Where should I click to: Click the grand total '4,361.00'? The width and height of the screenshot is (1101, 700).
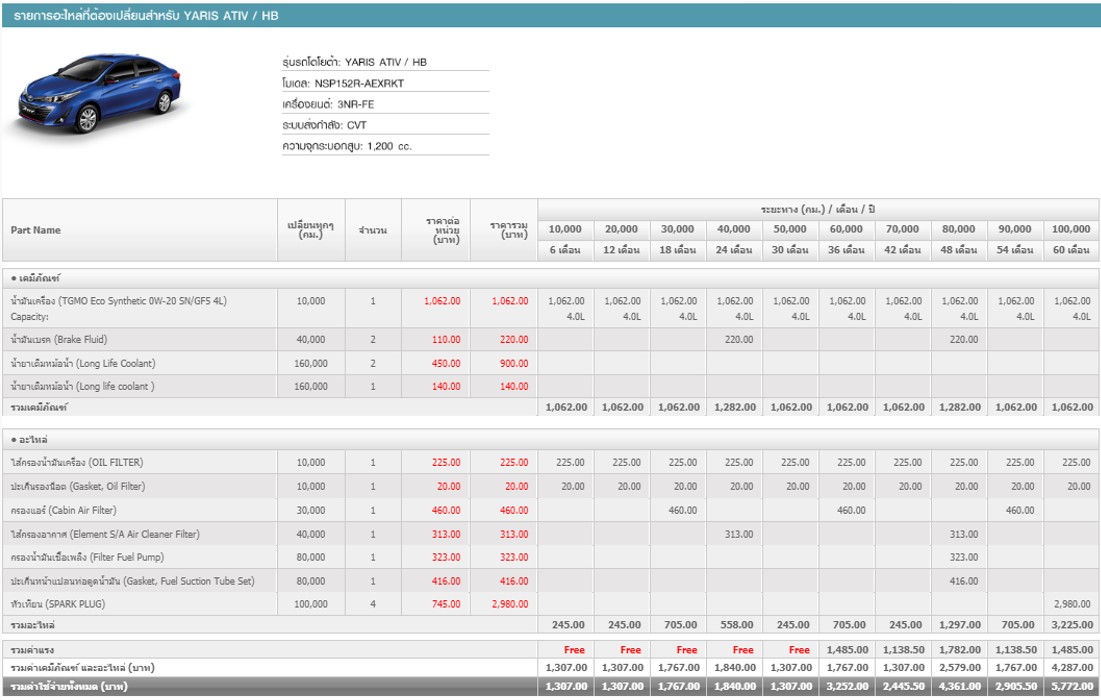(x=960, y=686)
